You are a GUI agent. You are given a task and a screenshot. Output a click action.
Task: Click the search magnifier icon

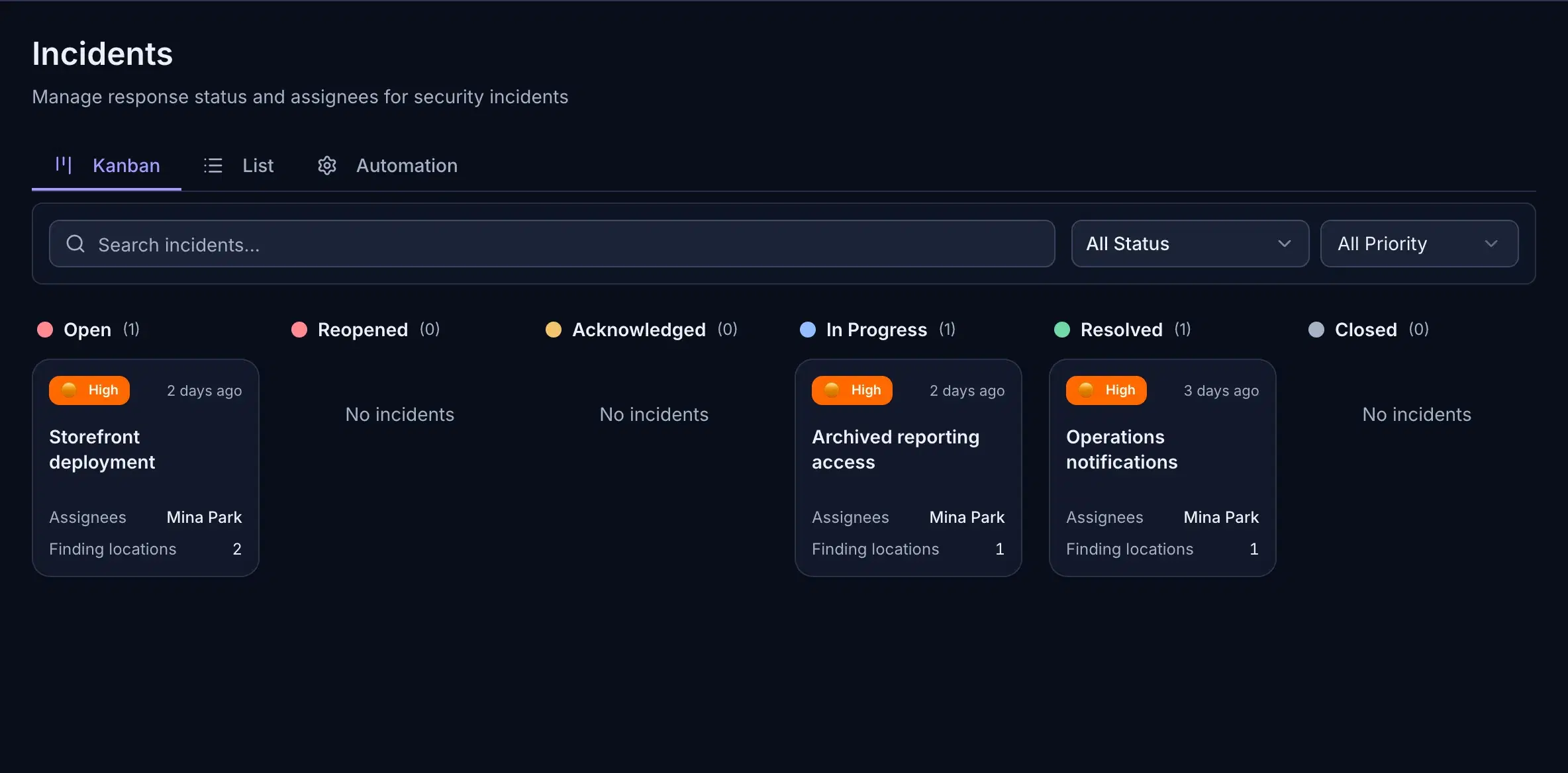pyautogui.click(x=75, y=244)
